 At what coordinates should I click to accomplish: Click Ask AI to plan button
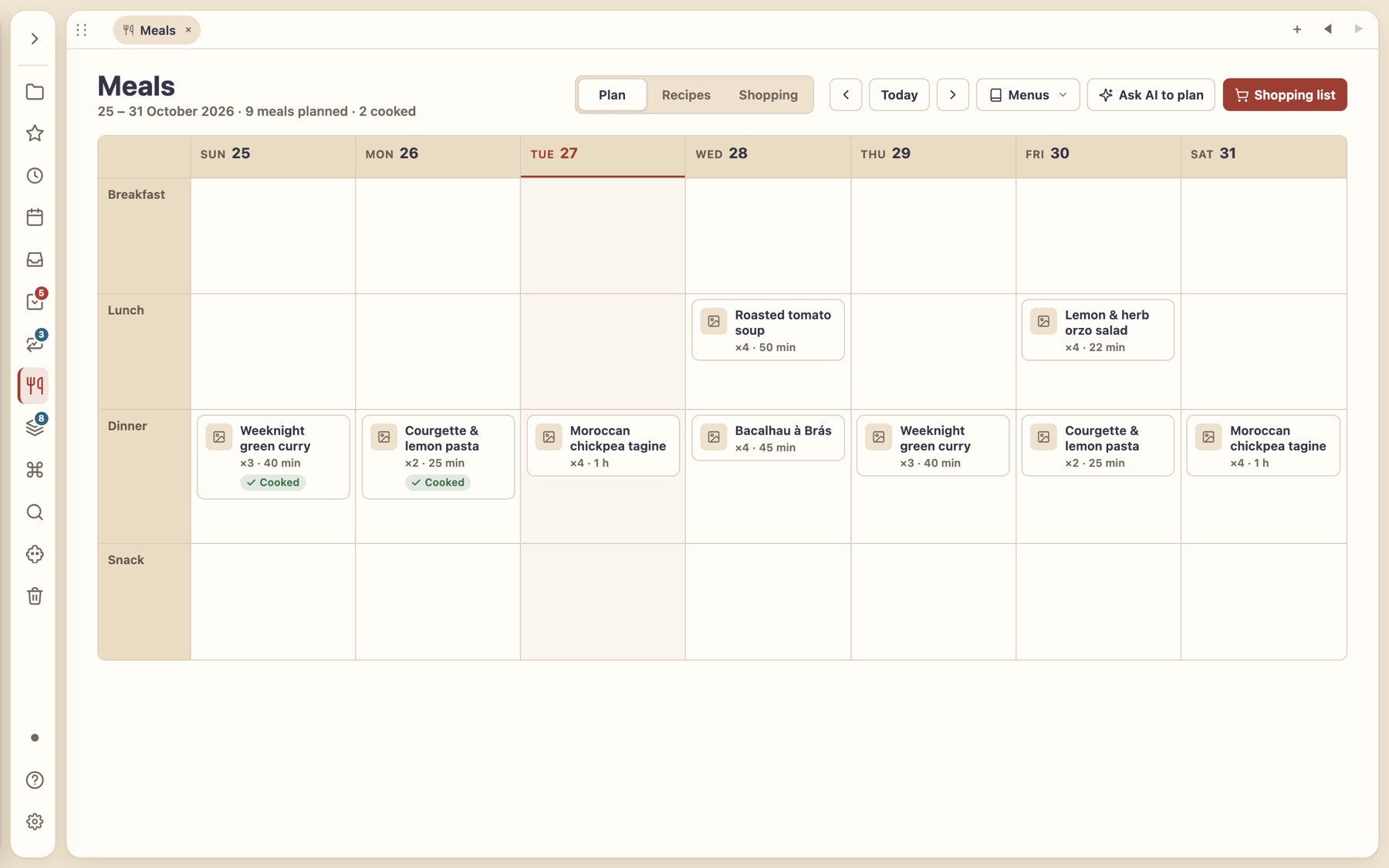click(x=1151, y=95)
